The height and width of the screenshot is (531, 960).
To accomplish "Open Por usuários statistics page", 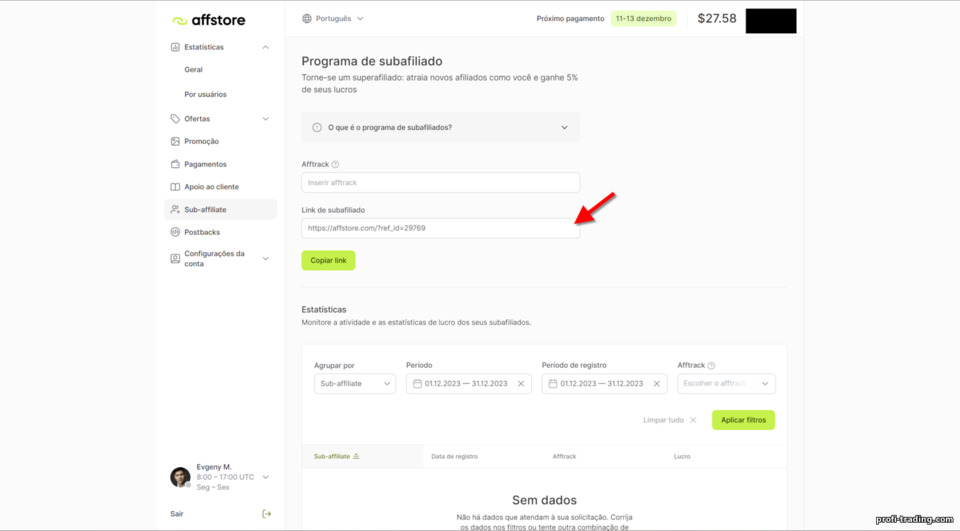I will click(x=205, y=94).
